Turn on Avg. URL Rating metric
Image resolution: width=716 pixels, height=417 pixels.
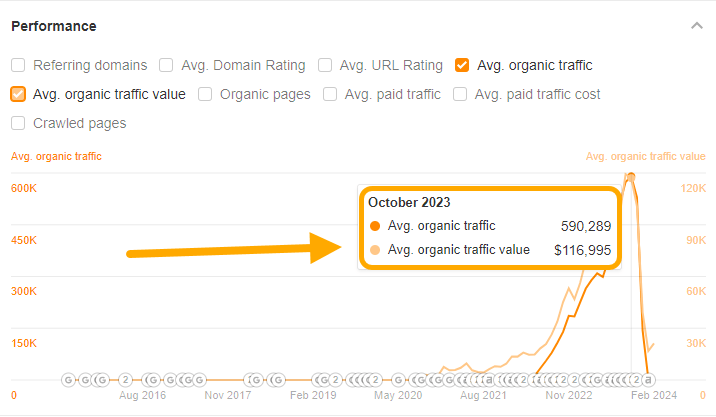(x=325, y=65)
